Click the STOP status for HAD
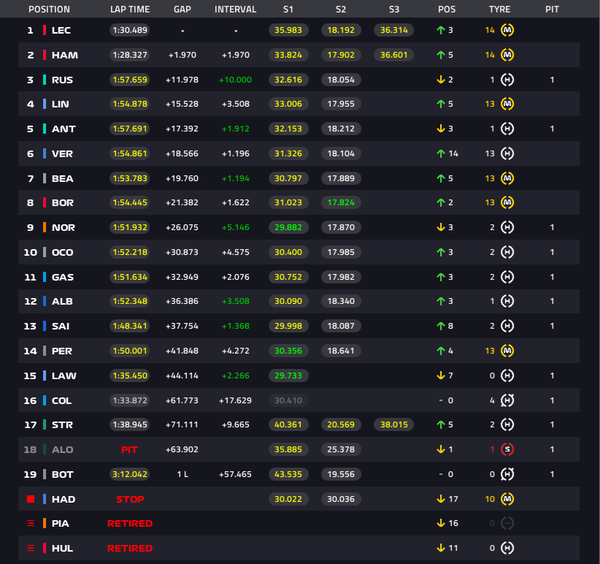600x564 pixels. 130,499
